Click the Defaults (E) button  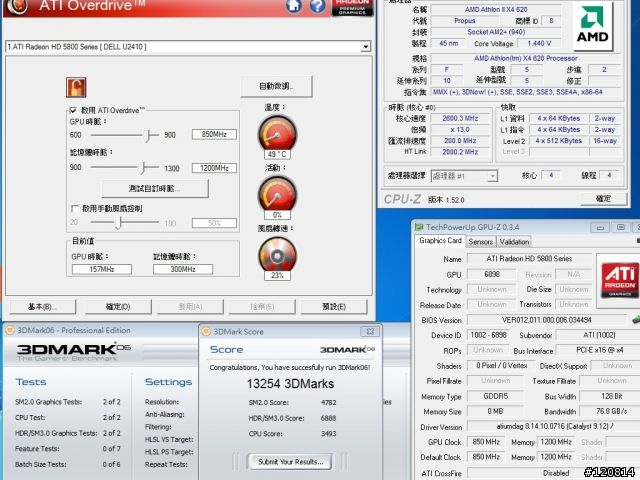[x=334, y=307]
